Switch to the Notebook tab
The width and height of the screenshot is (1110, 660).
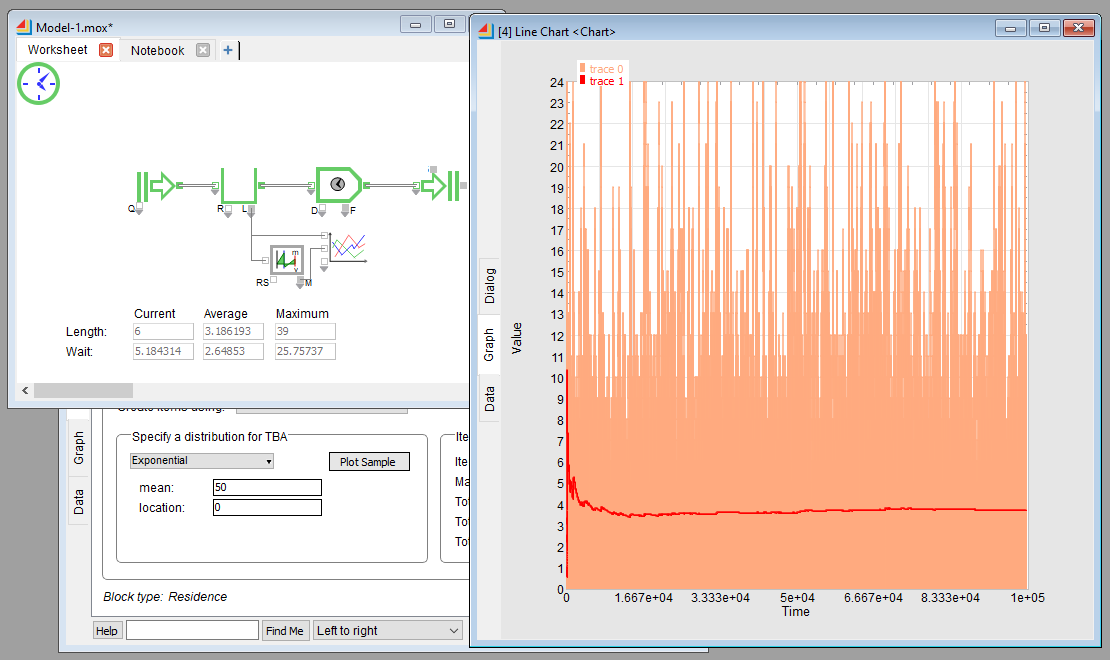coord(157,50)
